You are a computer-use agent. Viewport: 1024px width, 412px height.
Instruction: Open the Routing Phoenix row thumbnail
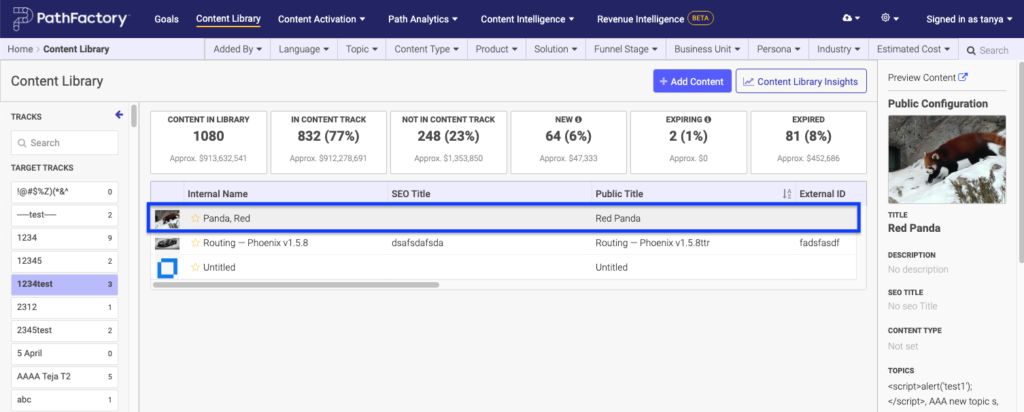click(167, 243)
